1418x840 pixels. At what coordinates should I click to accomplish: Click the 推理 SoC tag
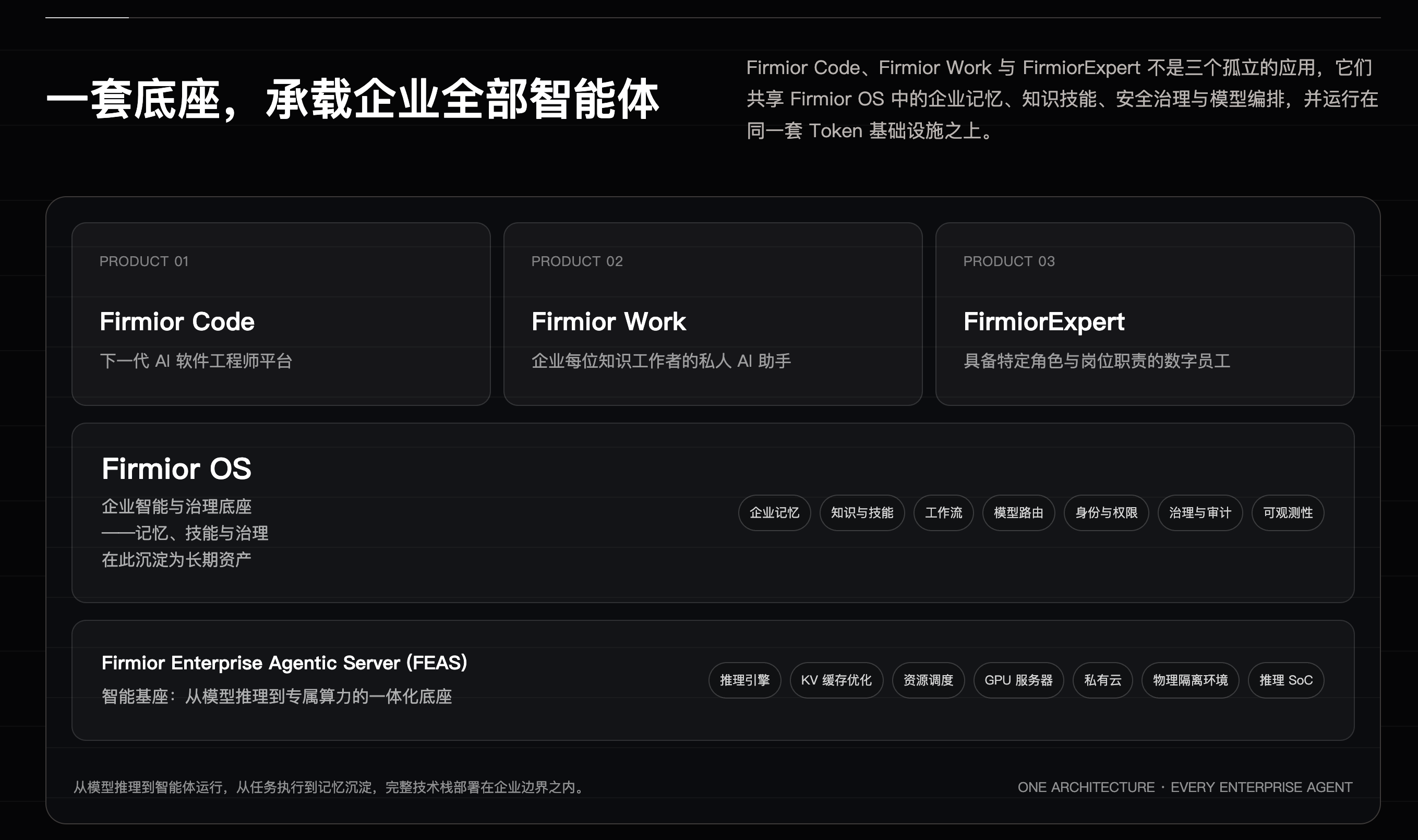pyautogui.click(x=1286, y=680)
